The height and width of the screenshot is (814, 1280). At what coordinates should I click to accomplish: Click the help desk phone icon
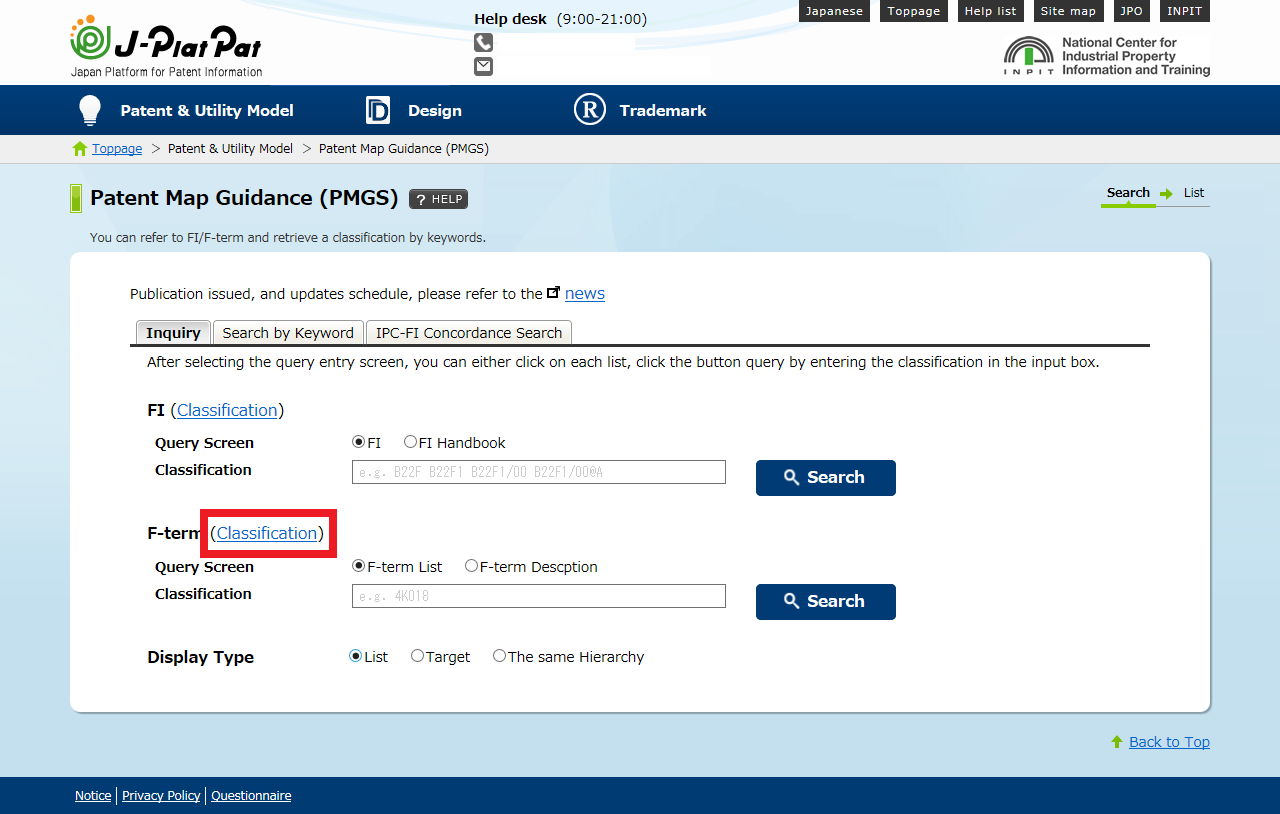click(483, 42)
